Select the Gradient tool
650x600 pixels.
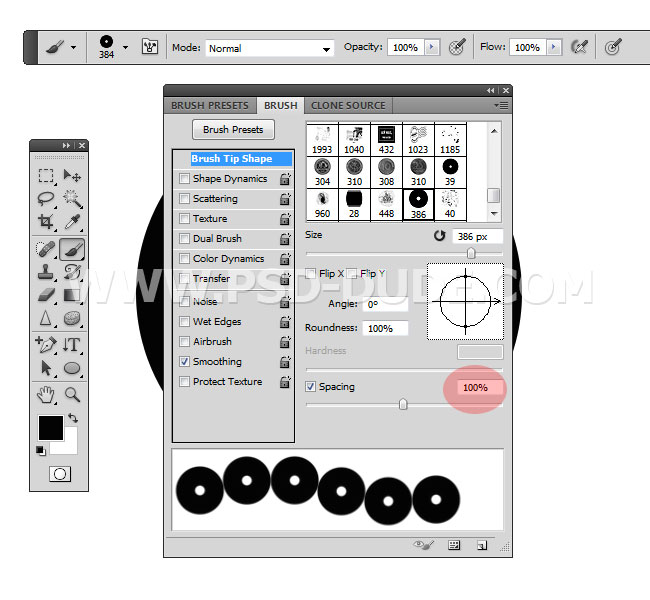point(72,295)
